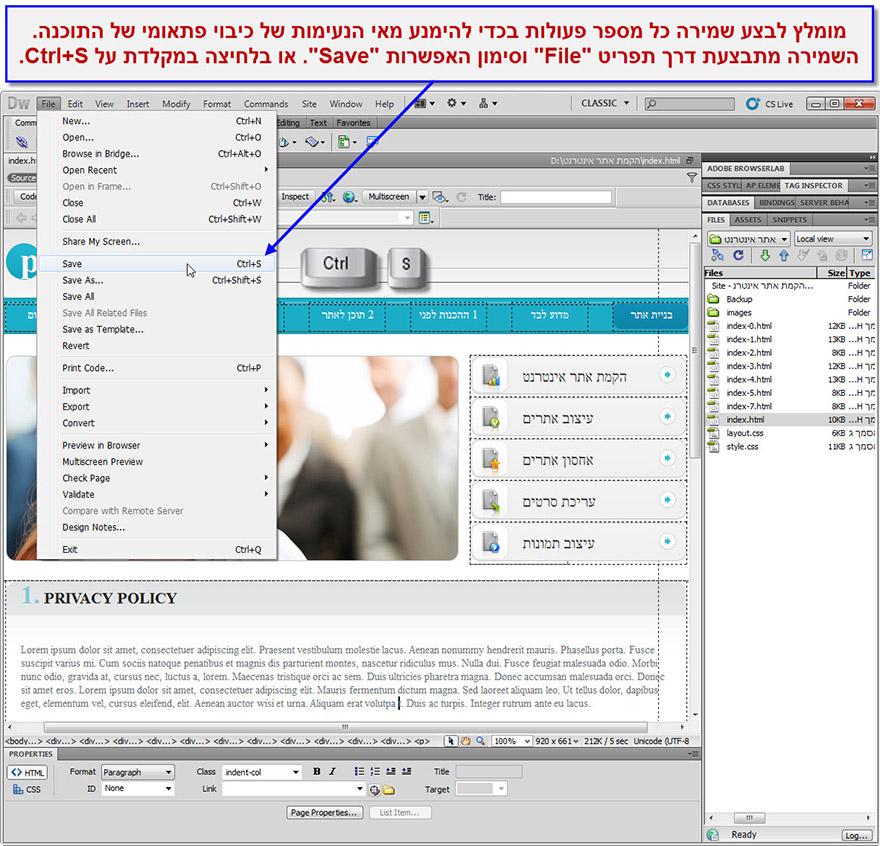
Task: Click the Multiscreen button
Action: [x=388, y=196]
